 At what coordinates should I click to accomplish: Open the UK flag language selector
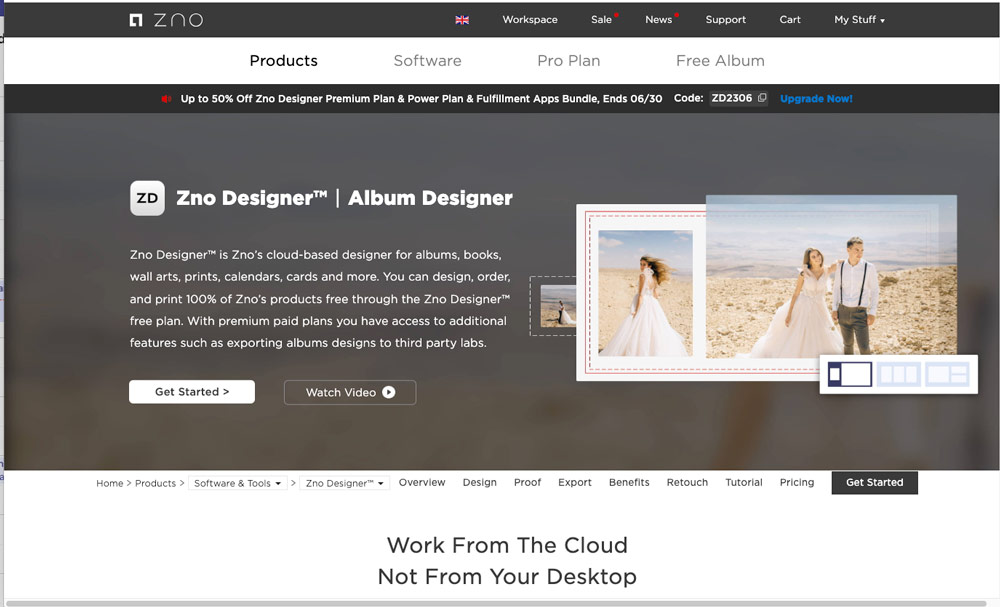tap(462, 20)
